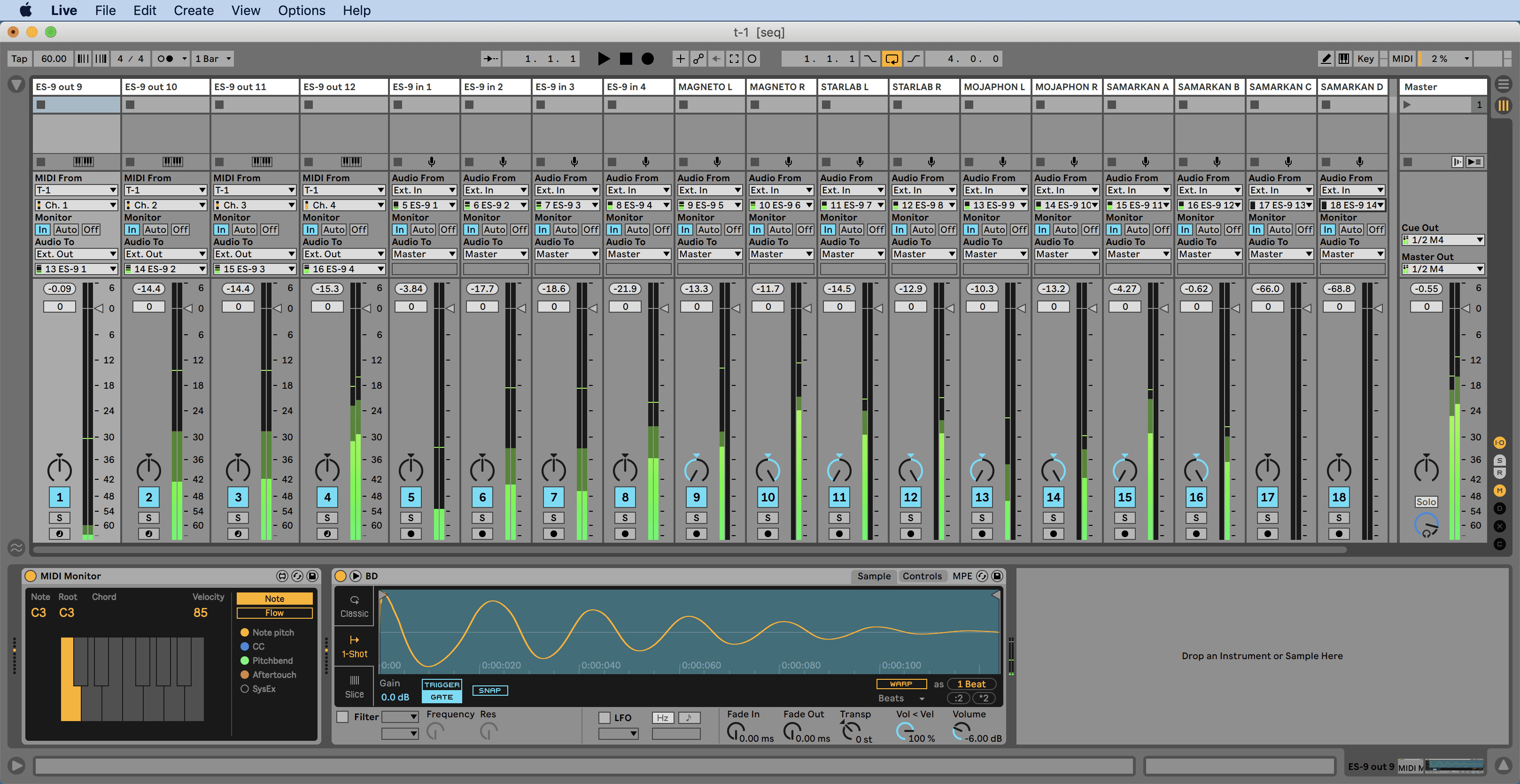Viewport: 1520px width, 784px height.
Task: Preview the BD sample with play icon
Action: [x=355, y=576]
